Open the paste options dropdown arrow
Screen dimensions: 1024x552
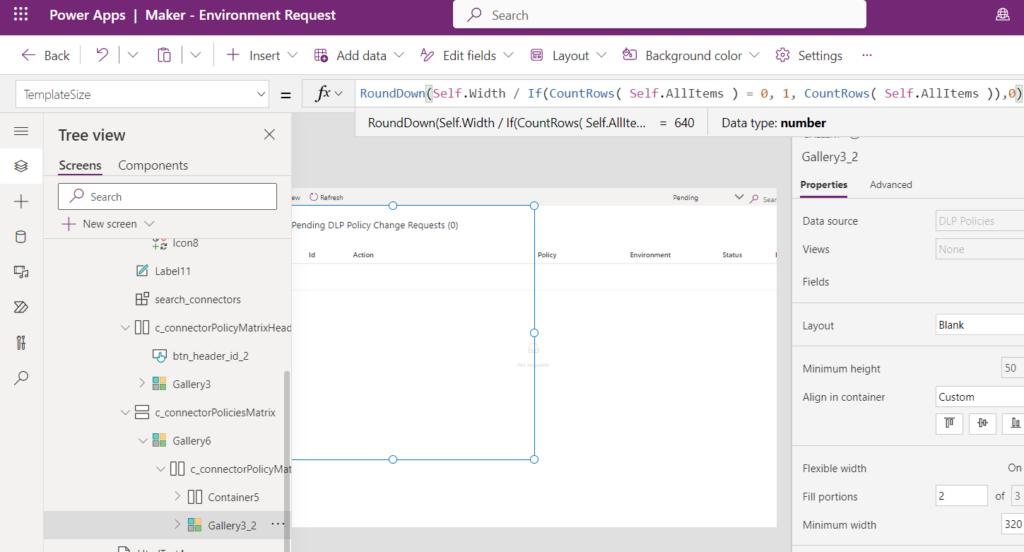click(x=195, y=56)
